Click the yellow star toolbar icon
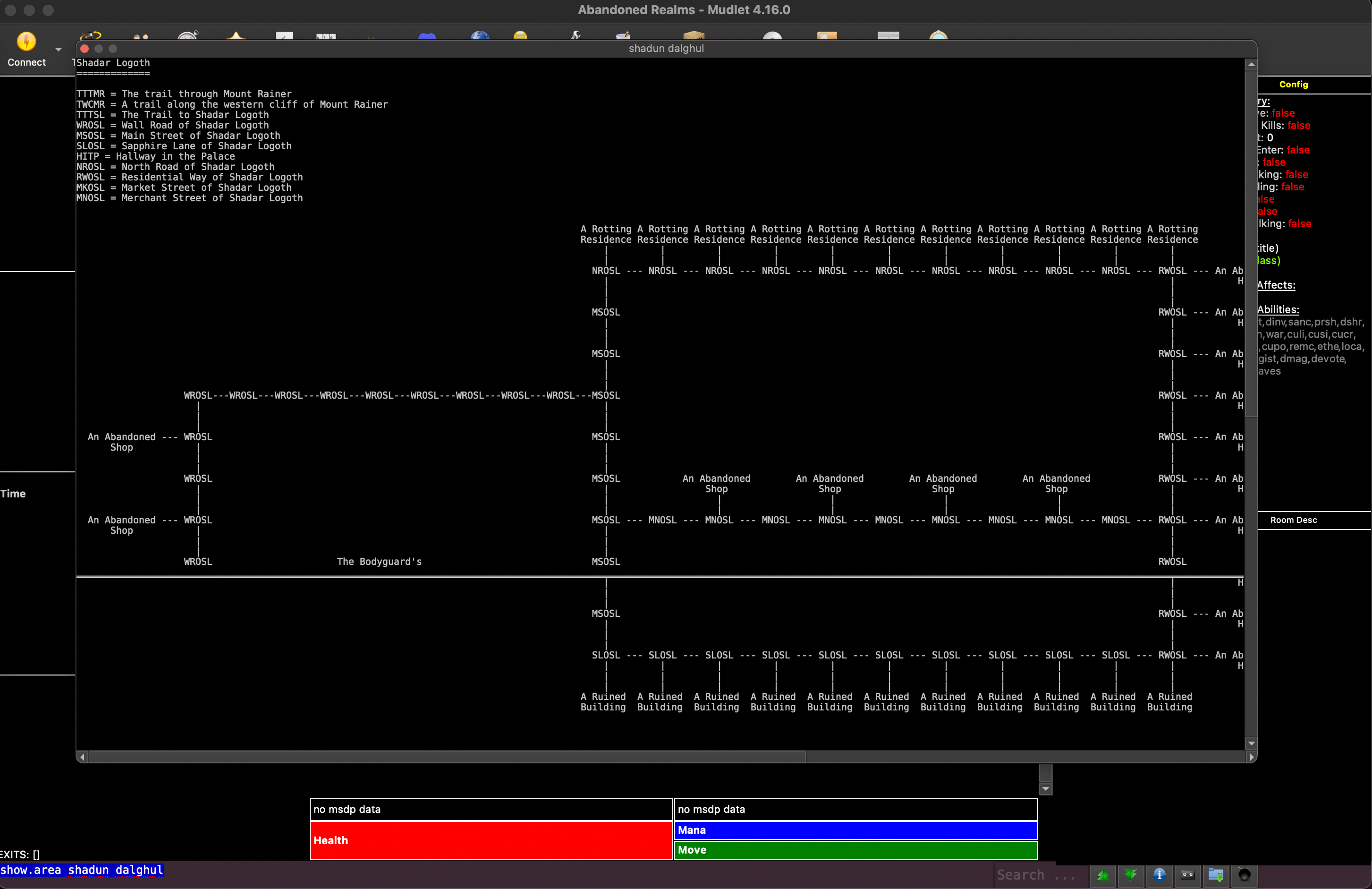This screenshot has height=889, width=1372. point(236,36)
